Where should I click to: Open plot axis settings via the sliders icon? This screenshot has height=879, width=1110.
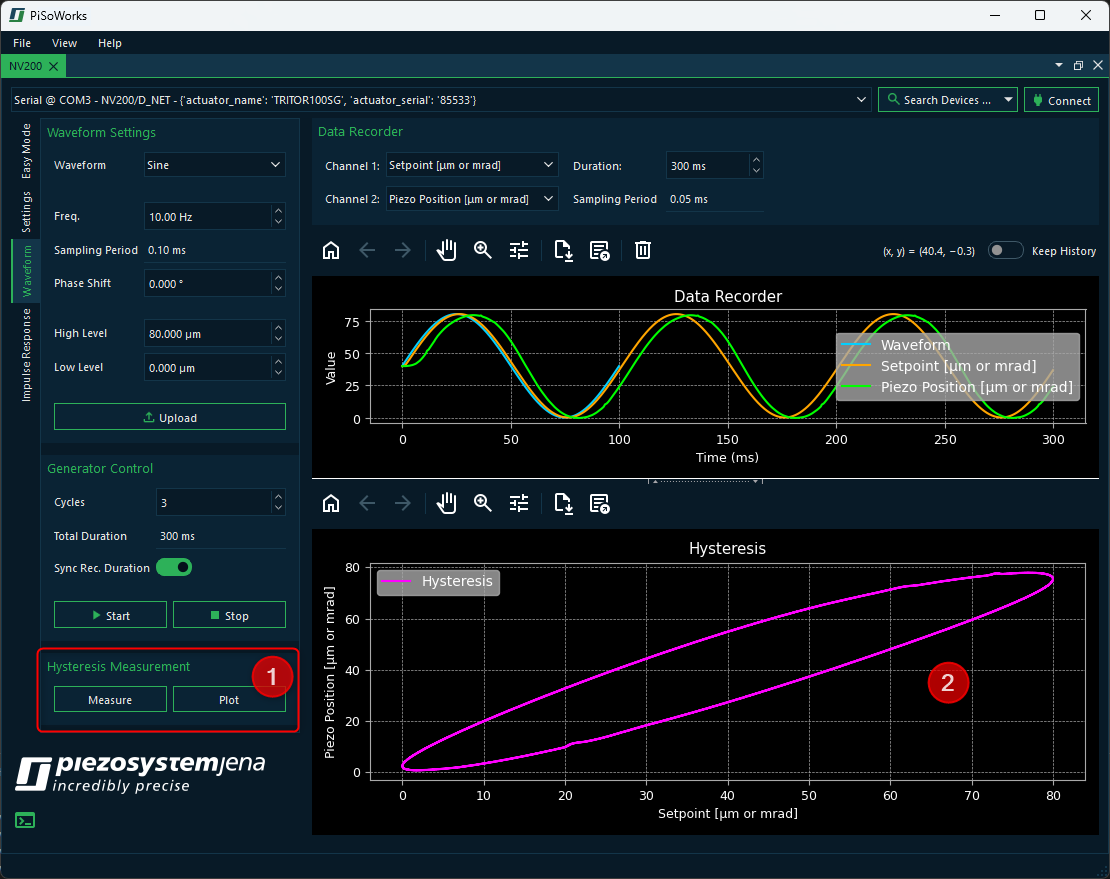(x=518, y=250)
